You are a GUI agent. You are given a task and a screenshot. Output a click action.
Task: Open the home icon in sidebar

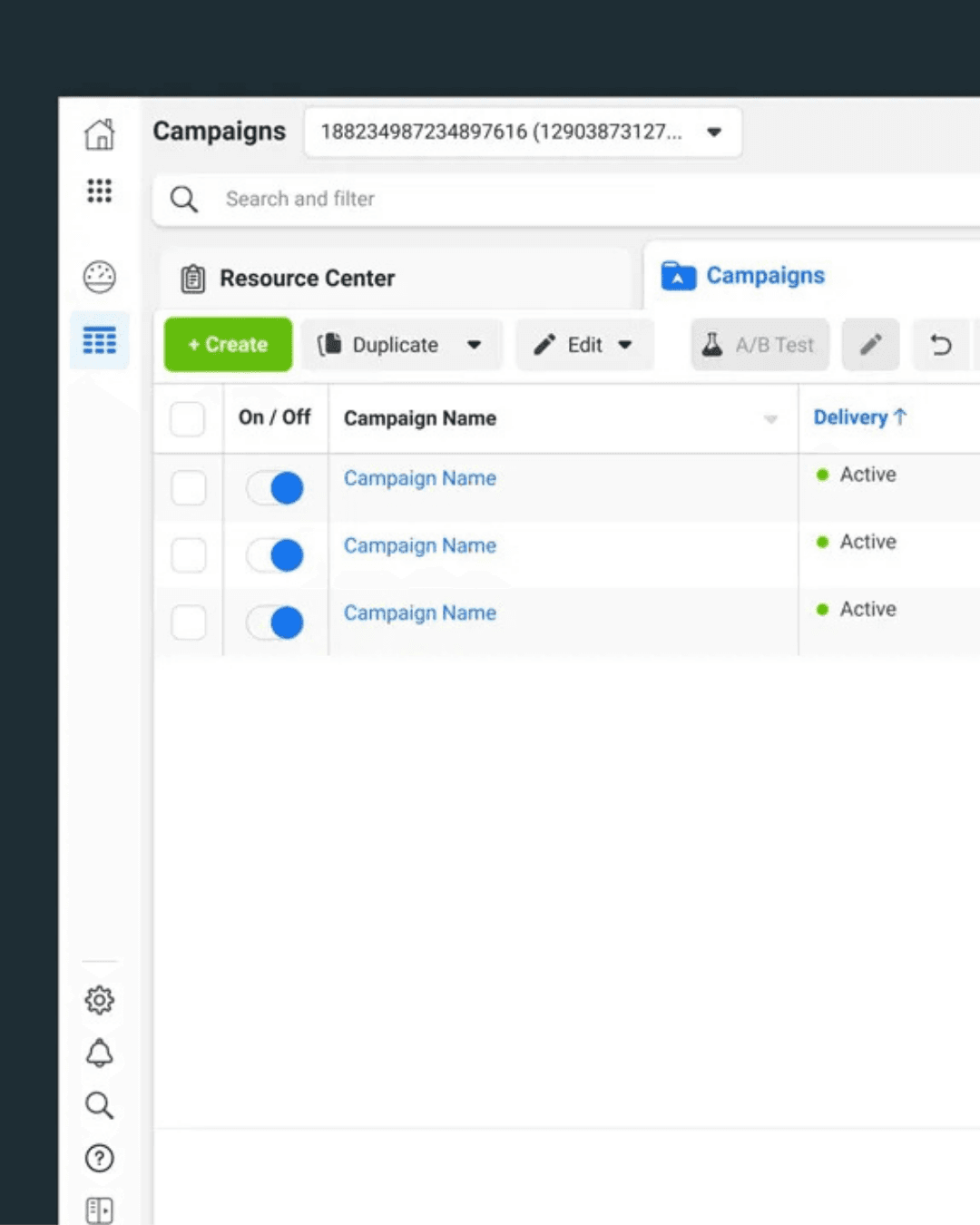point(100,134)
